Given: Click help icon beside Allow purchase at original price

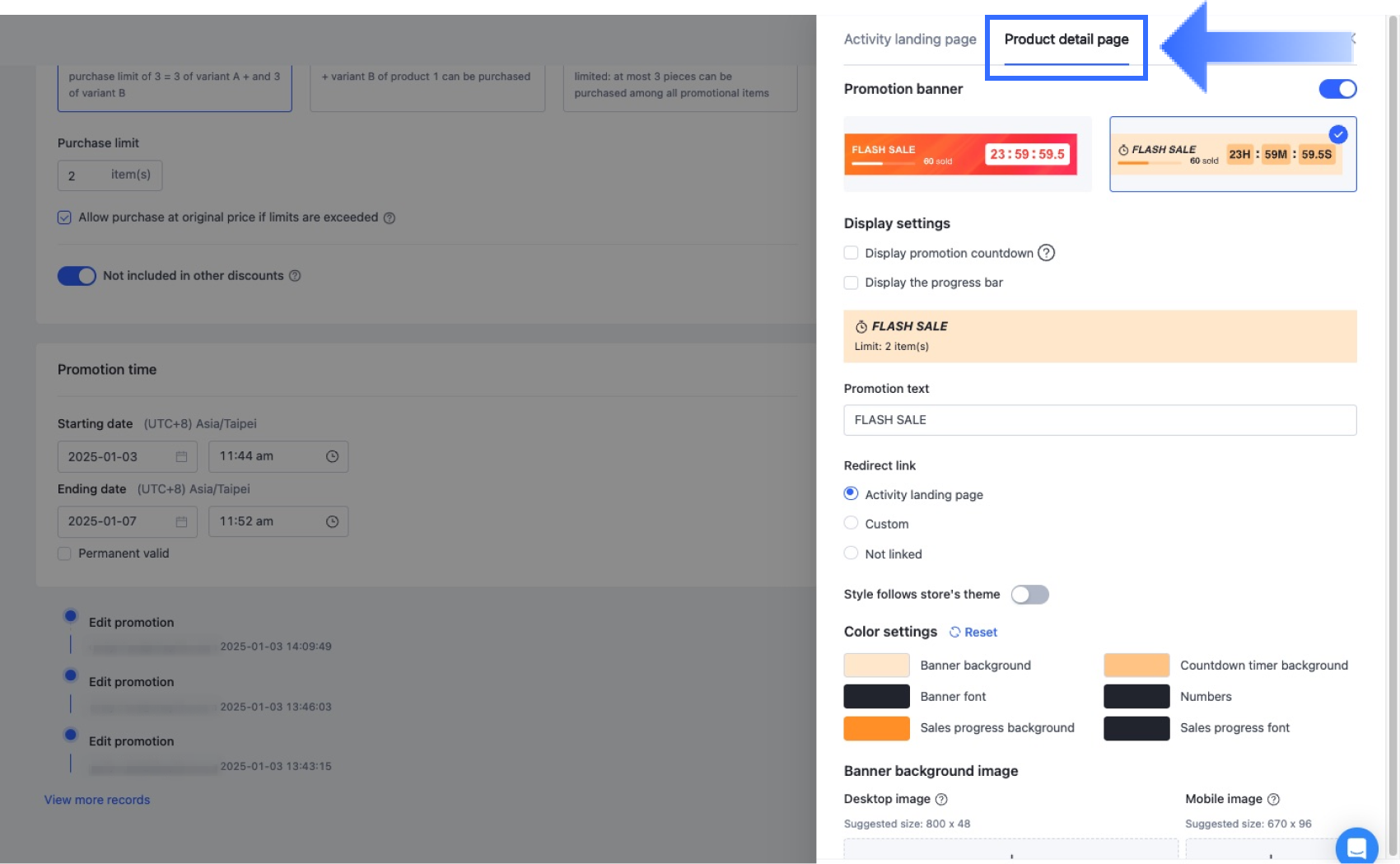Looking at the screenshot, I should click(x=390, y=218).
